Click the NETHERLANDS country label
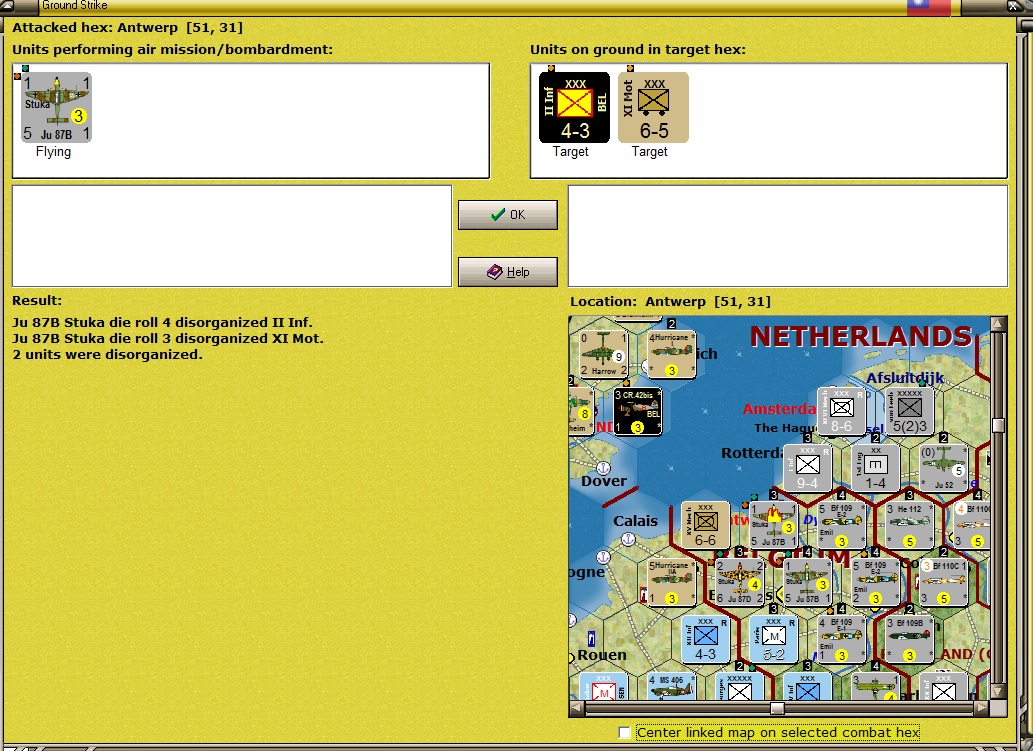The height and width of the screenshot is (751, 1033). coord(861,337)
